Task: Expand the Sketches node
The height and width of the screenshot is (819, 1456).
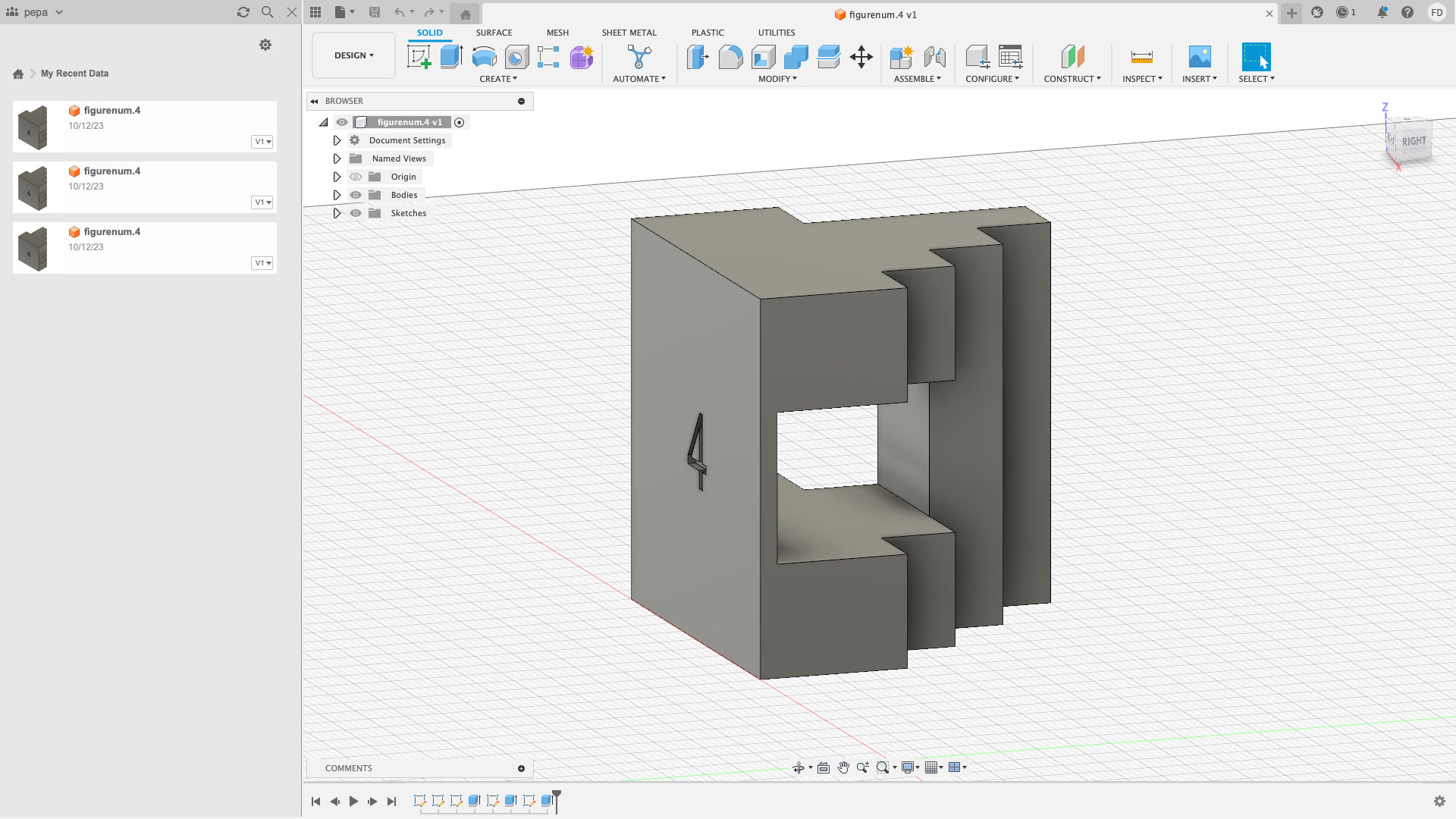Action: pyautogui.click(x=337, y=213)
